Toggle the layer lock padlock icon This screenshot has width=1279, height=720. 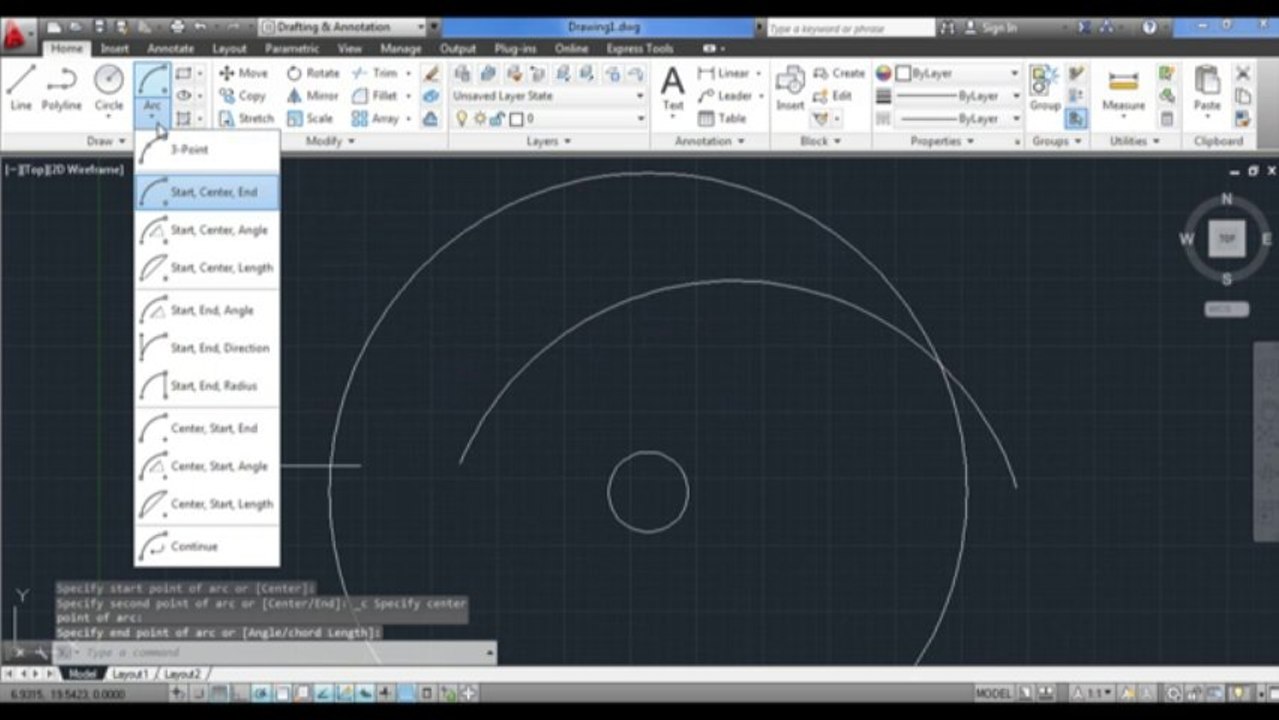tap(497, 118)
